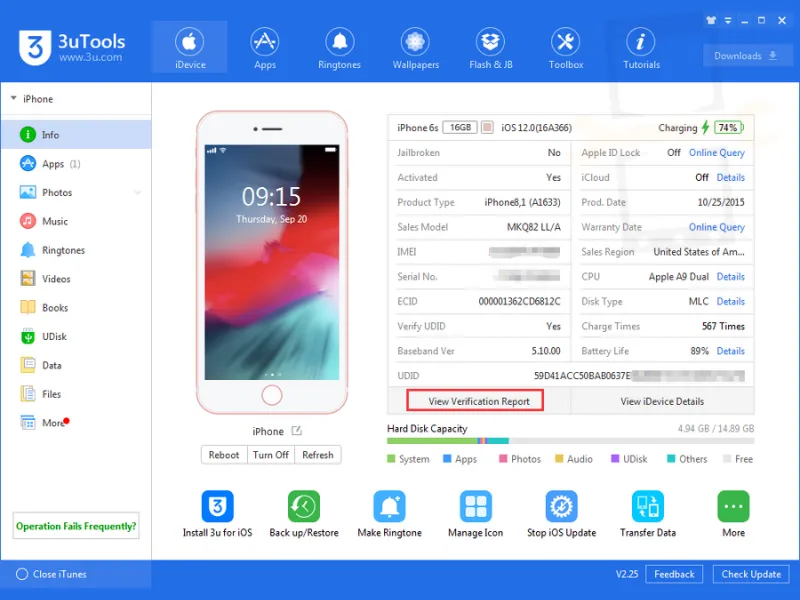This screenshot has height=600, width=800.
Task: Toggle the Close iTunes radio option
Action: [22, 574]
